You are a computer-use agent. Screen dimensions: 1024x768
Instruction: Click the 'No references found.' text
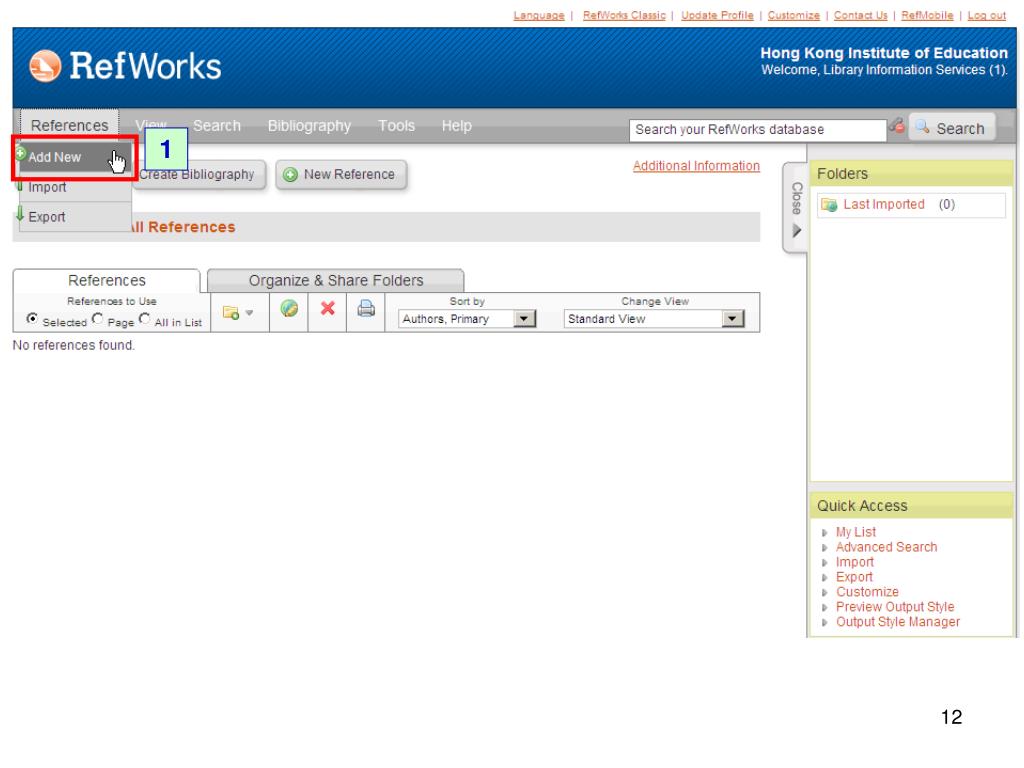point(74,345)
